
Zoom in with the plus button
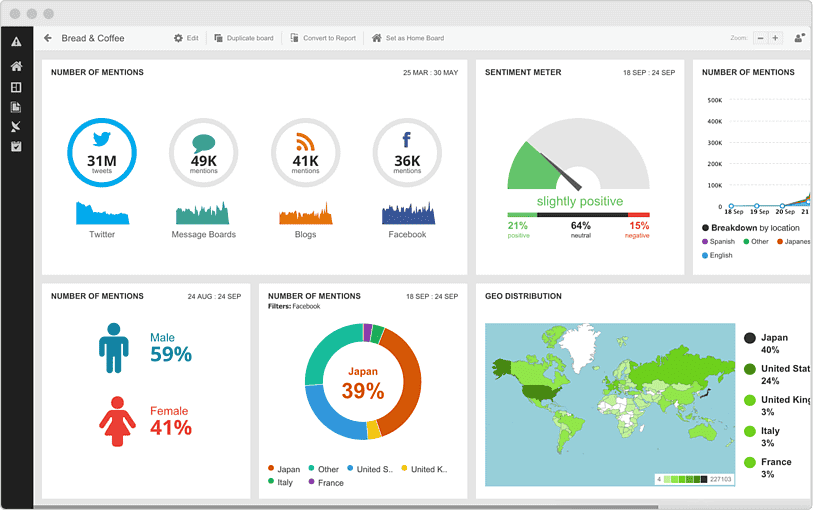(x=776, y=38)
